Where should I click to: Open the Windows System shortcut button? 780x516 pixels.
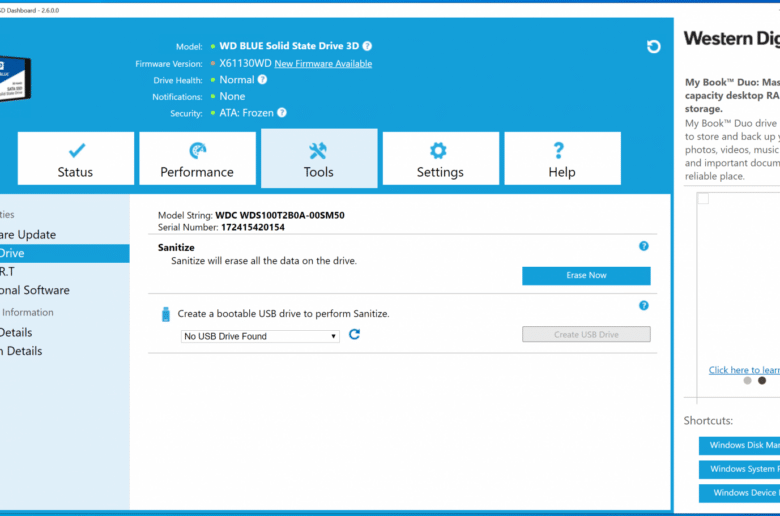[739, 469]
